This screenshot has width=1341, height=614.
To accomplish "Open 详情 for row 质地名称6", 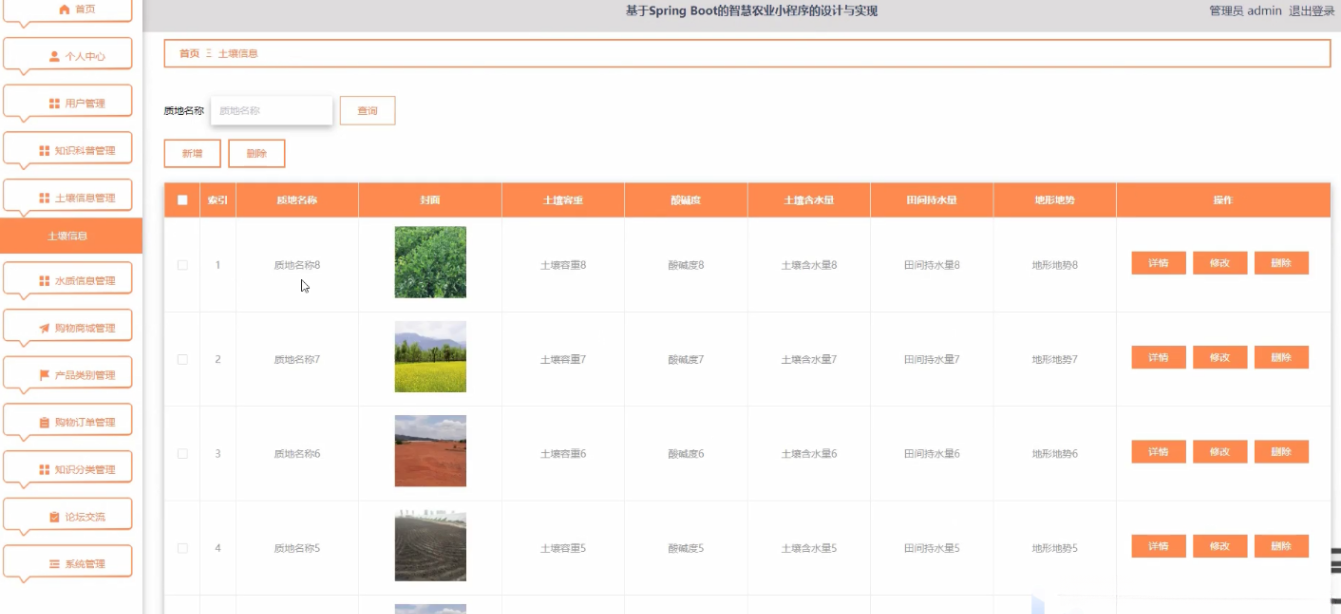I will [1159, 452].
